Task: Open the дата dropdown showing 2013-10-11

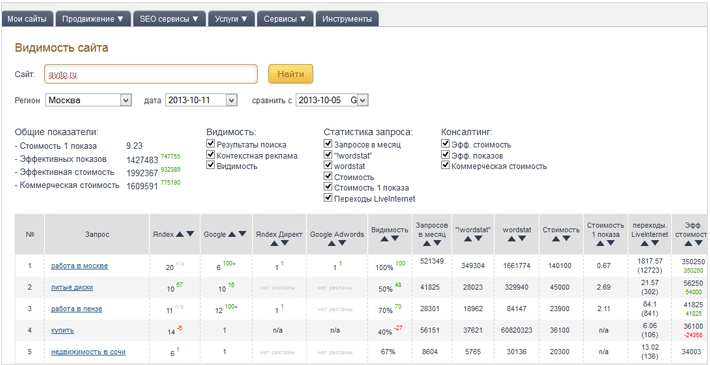Action: 201,100
